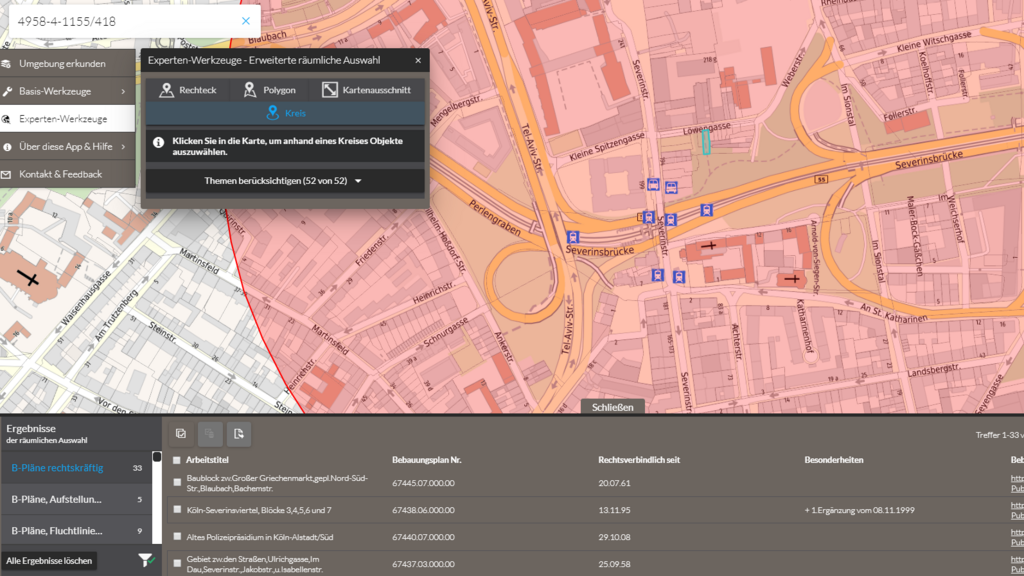This screenshot has width=1024, height=576.
Task: Expand the Basis-Werkzeuge submenu
Action: click(x=58, y=90)
